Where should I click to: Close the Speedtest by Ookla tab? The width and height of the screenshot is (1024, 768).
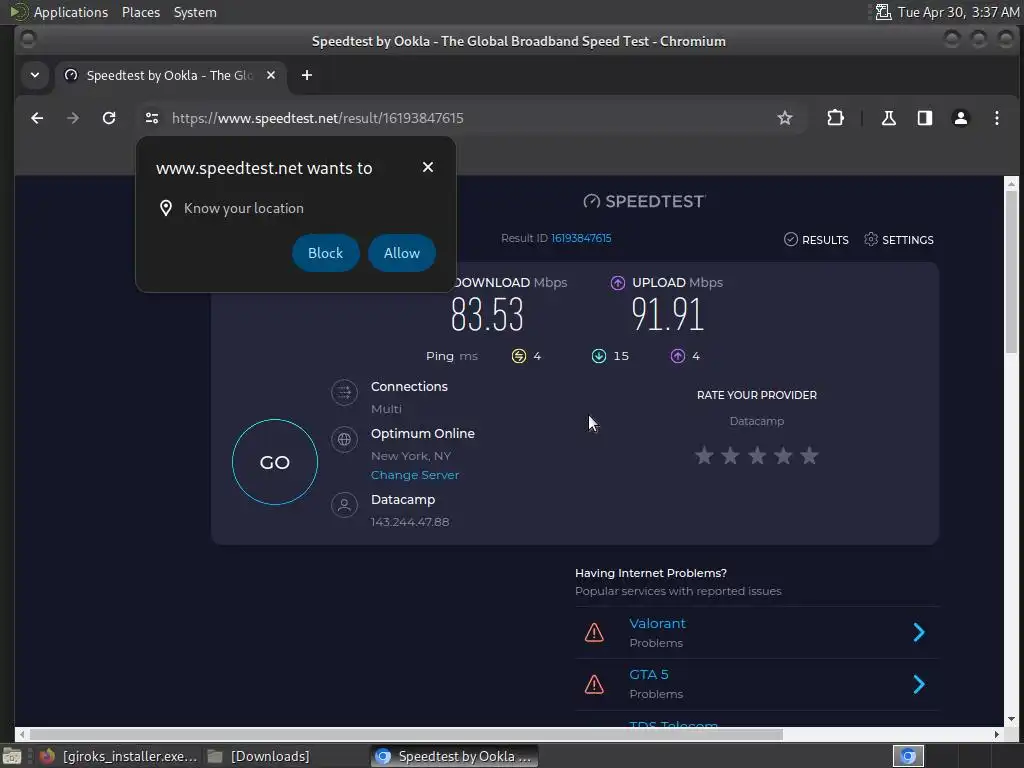(x=271, y=75)
